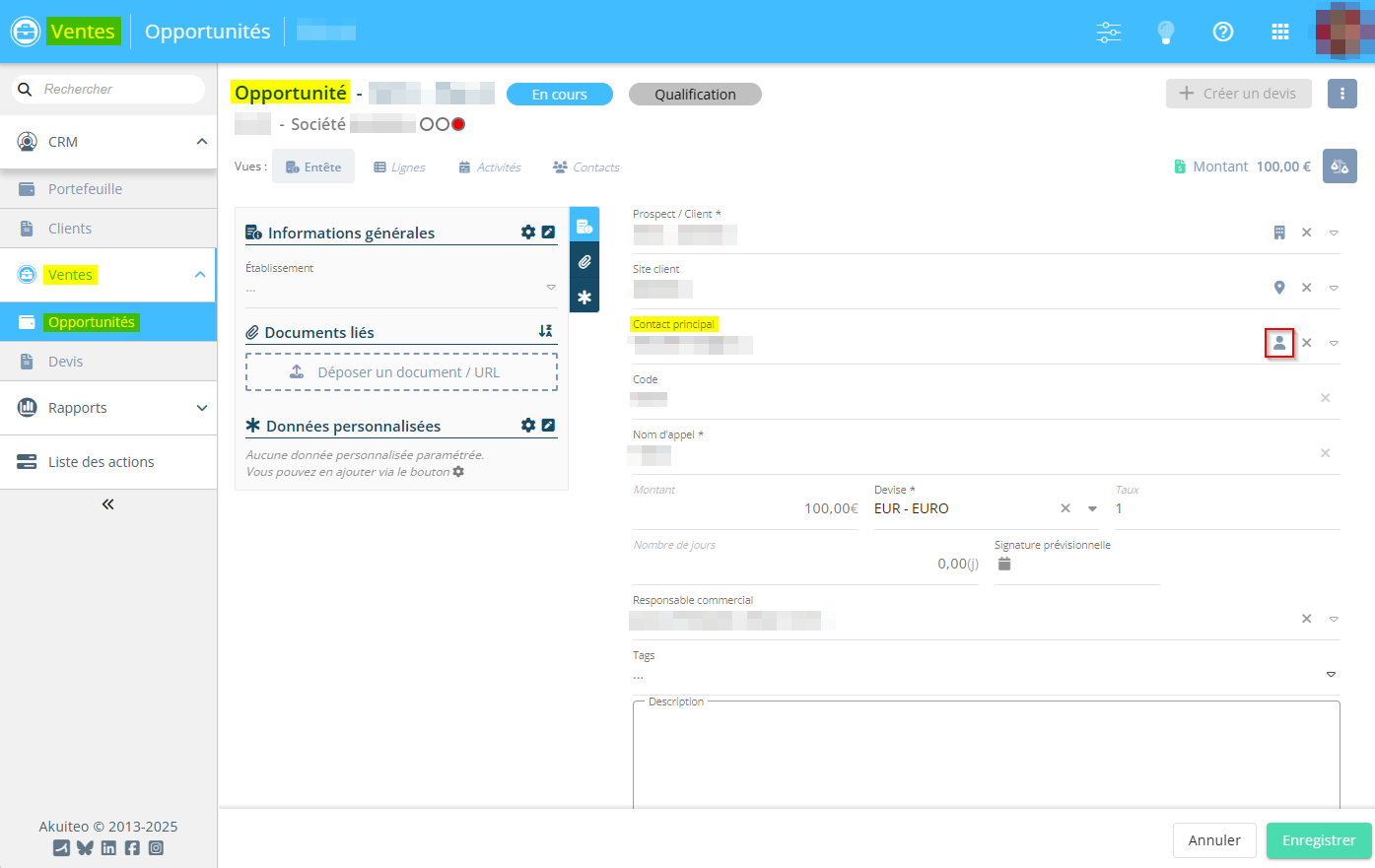Viewport: 1375px width, 868px height.
Task: Open the paperclip attachments side tab
Action: point(584,262)
